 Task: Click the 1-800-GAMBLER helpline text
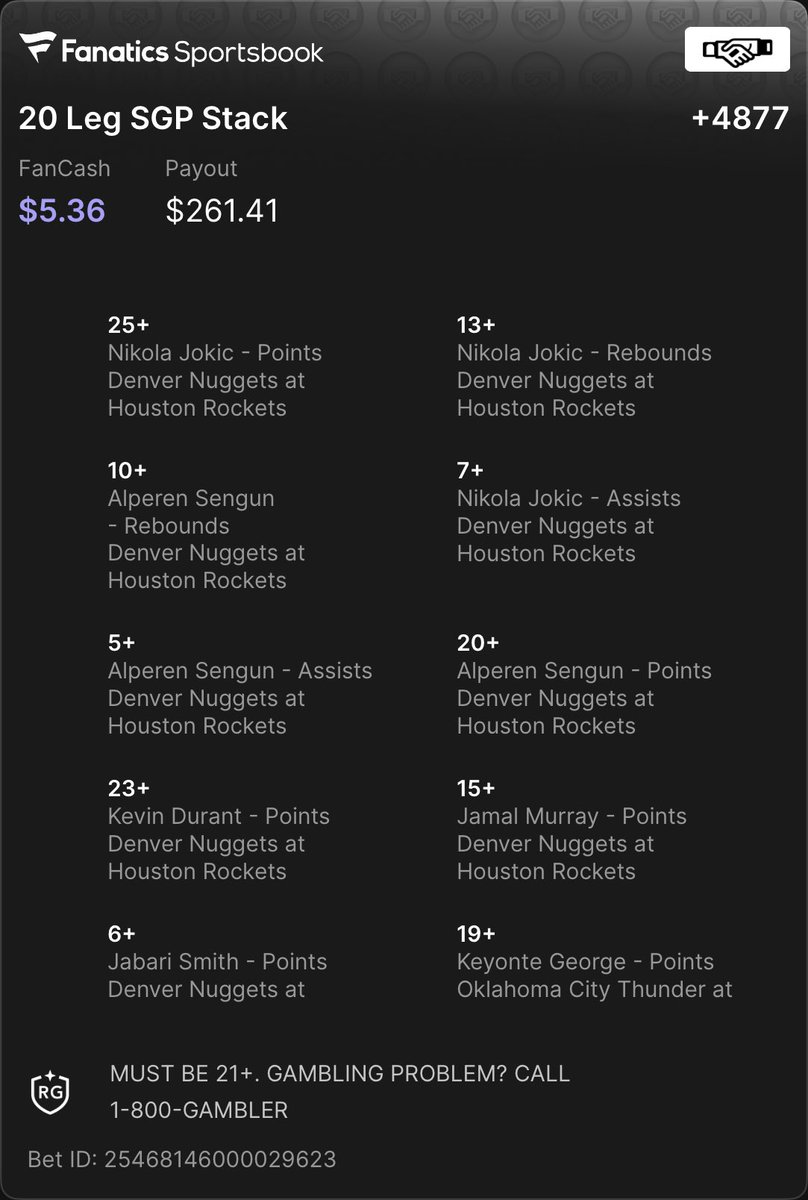199,1109
